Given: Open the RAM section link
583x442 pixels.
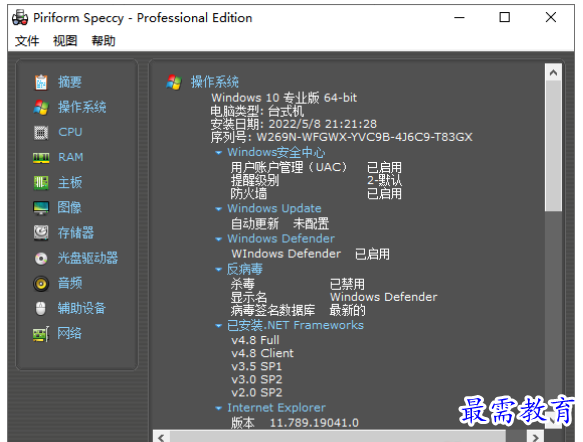Looking at the screenshot, I should click(71, 157).
